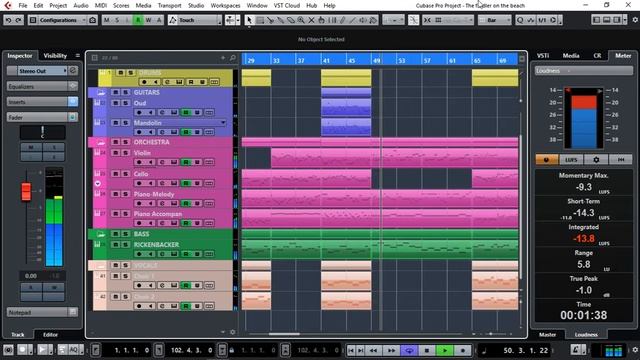Click the fader volume value field 0.00

(31, 276)
